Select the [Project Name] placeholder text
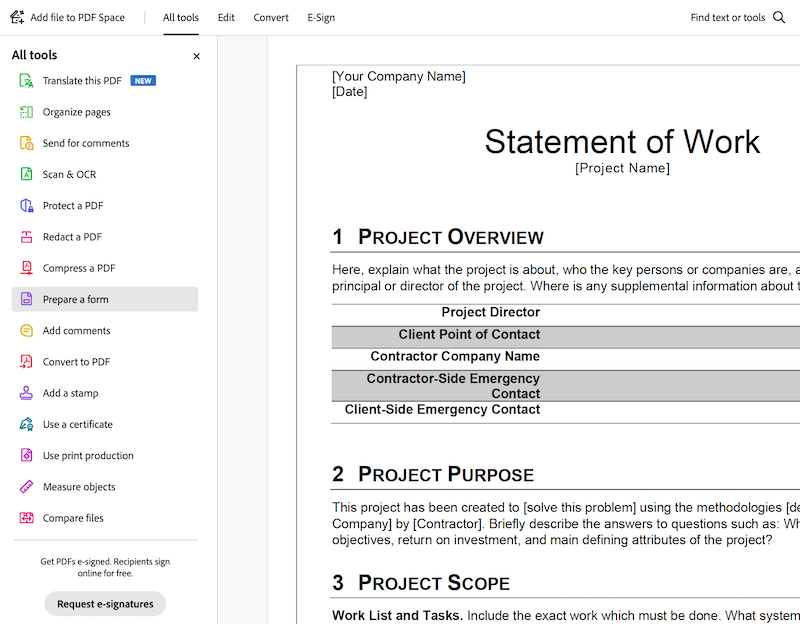 622,168
